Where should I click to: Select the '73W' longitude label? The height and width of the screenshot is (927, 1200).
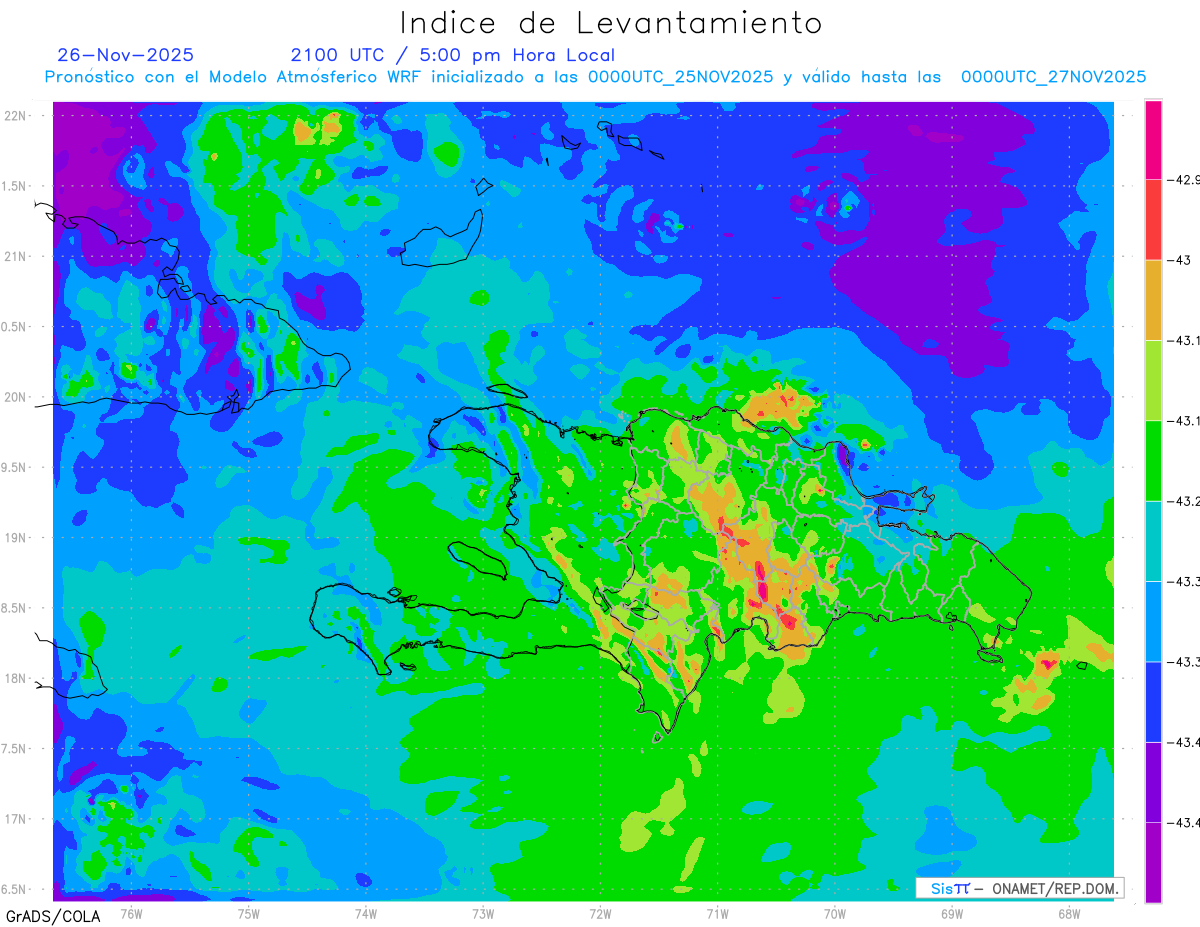tap(483, 914)
